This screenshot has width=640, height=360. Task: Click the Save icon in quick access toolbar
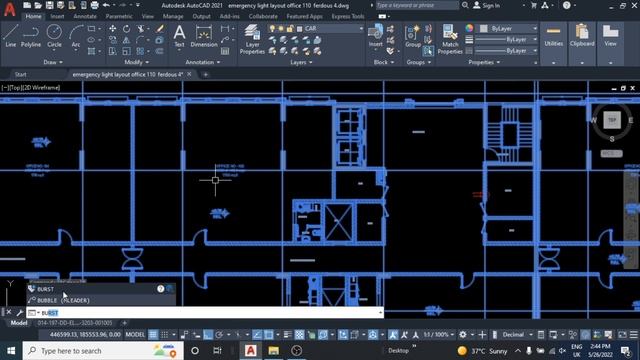[49, 5]
